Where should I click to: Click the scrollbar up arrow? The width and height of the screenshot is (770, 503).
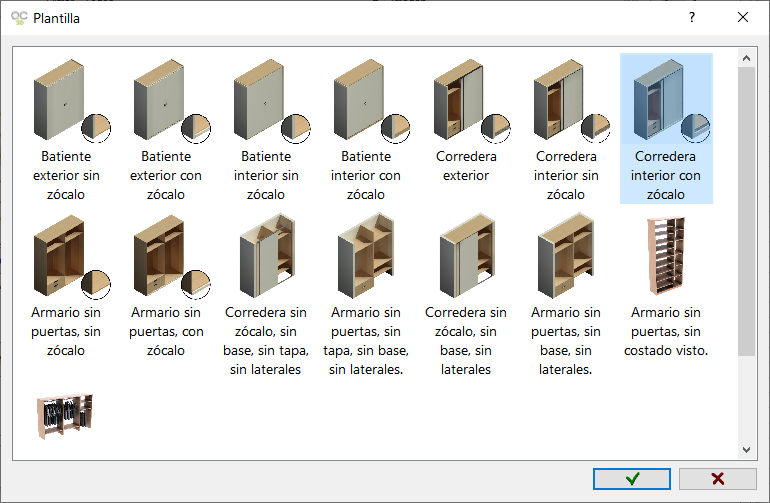click(x=746, y=58)
